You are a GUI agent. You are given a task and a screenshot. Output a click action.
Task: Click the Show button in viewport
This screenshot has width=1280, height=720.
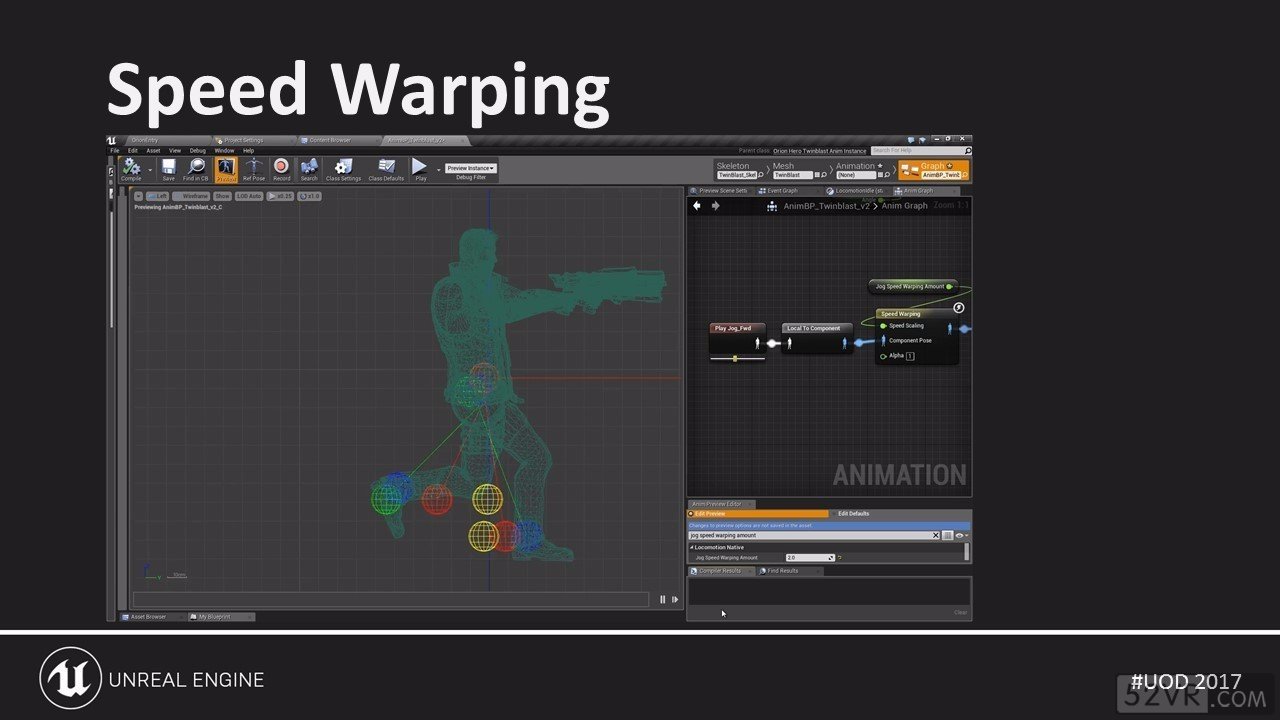222,196
